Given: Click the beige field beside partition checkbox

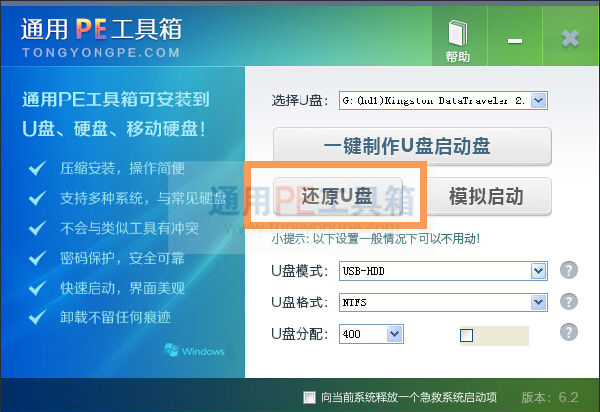Looking at the screenshot, I should pos(502,335).
